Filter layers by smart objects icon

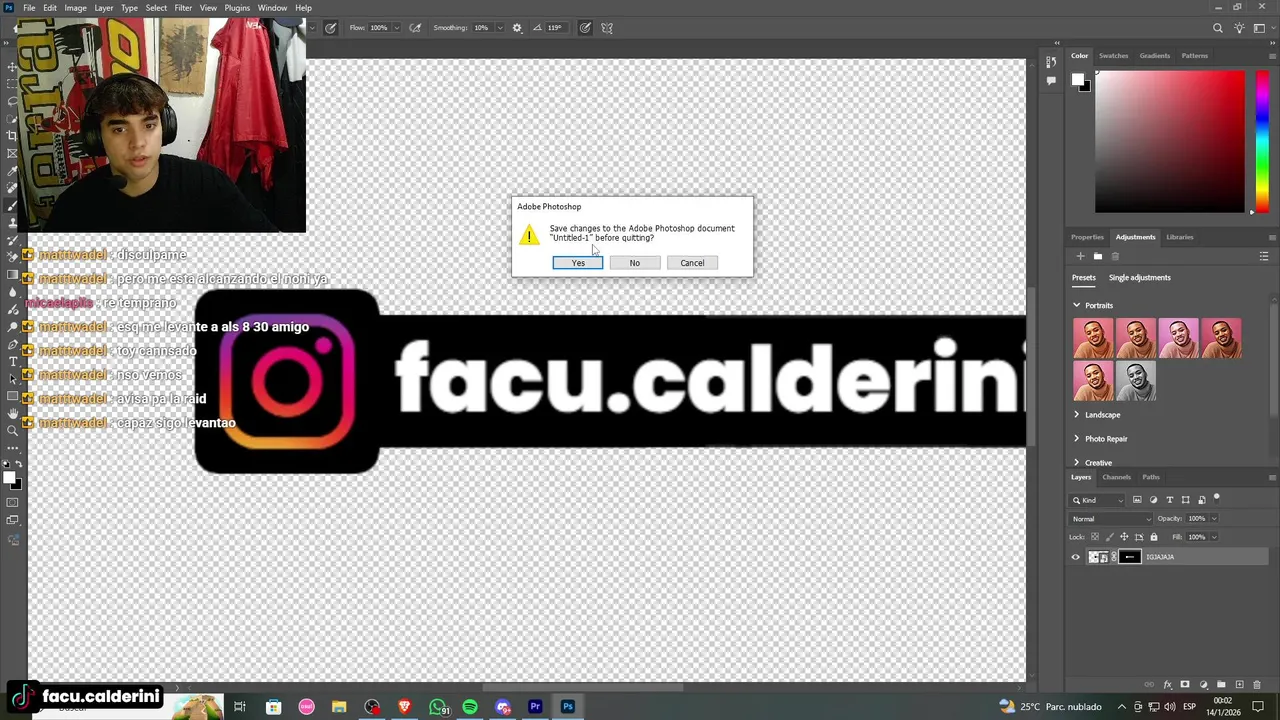pyautogui.click(x=1202, y=500)
